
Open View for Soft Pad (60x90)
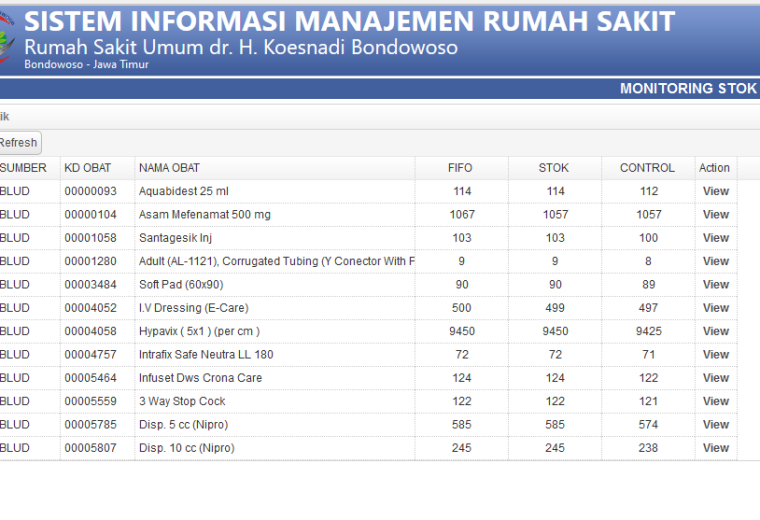(x=715, y=284)
